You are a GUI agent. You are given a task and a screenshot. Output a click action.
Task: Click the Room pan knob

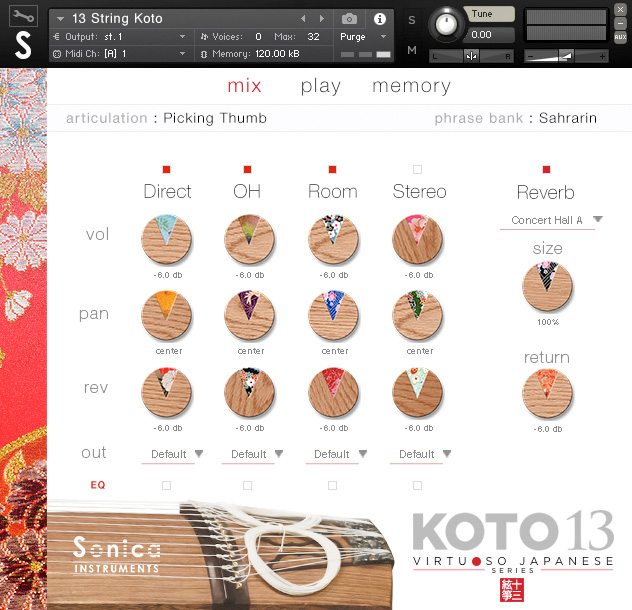(333, 315)
